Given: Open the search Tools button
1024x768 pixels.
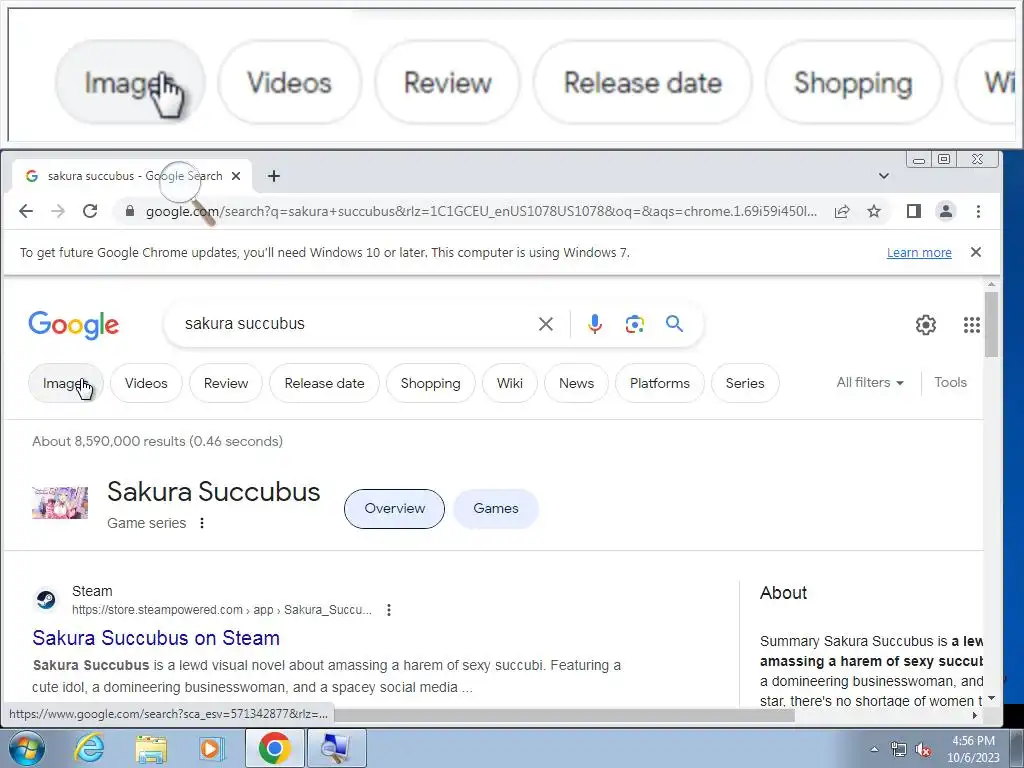Looking at the screenshot, I should 950,383.
